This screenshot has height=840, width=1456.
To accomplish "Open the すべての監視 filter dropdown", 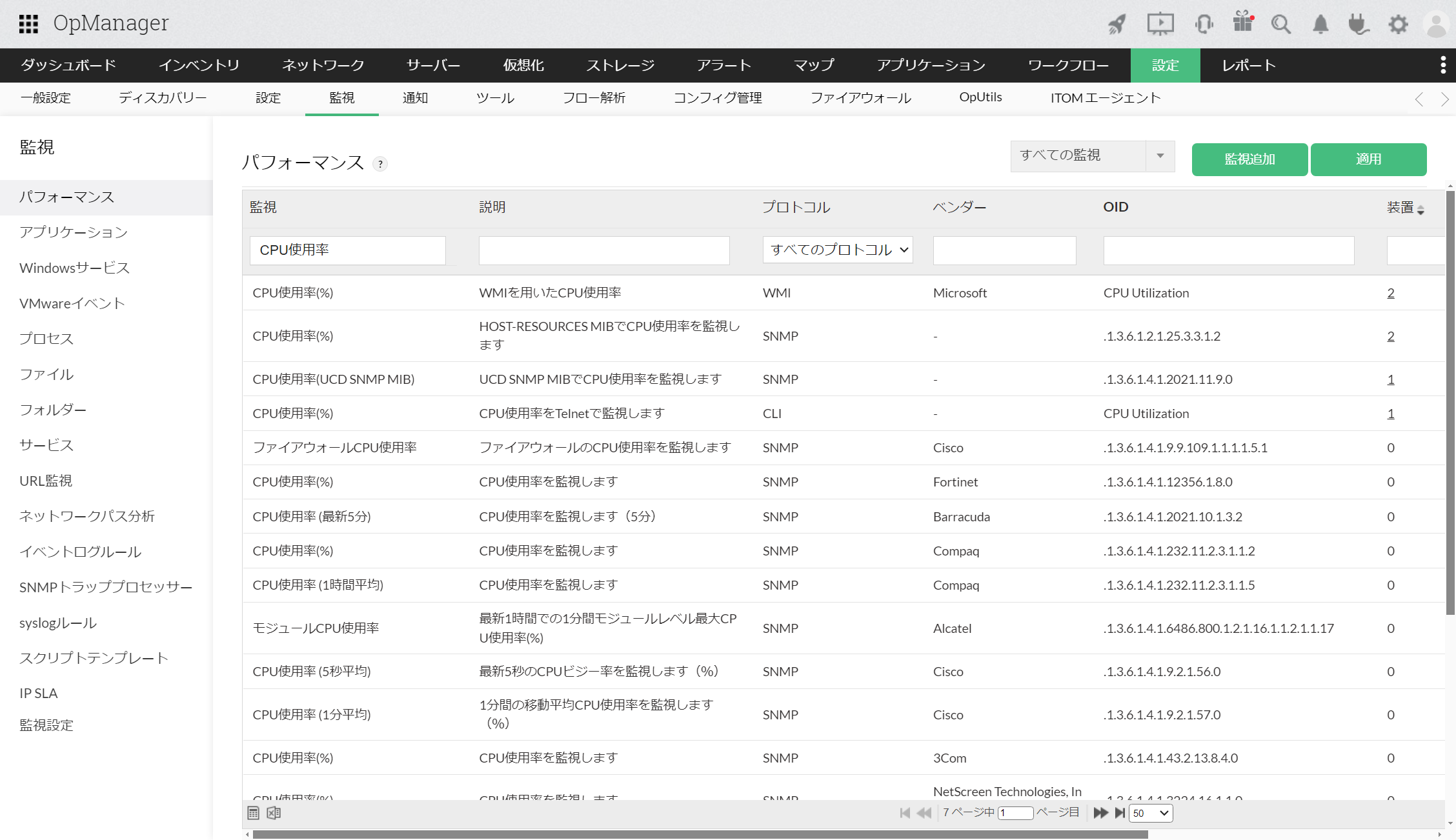I will click(x=1092, y=156).
